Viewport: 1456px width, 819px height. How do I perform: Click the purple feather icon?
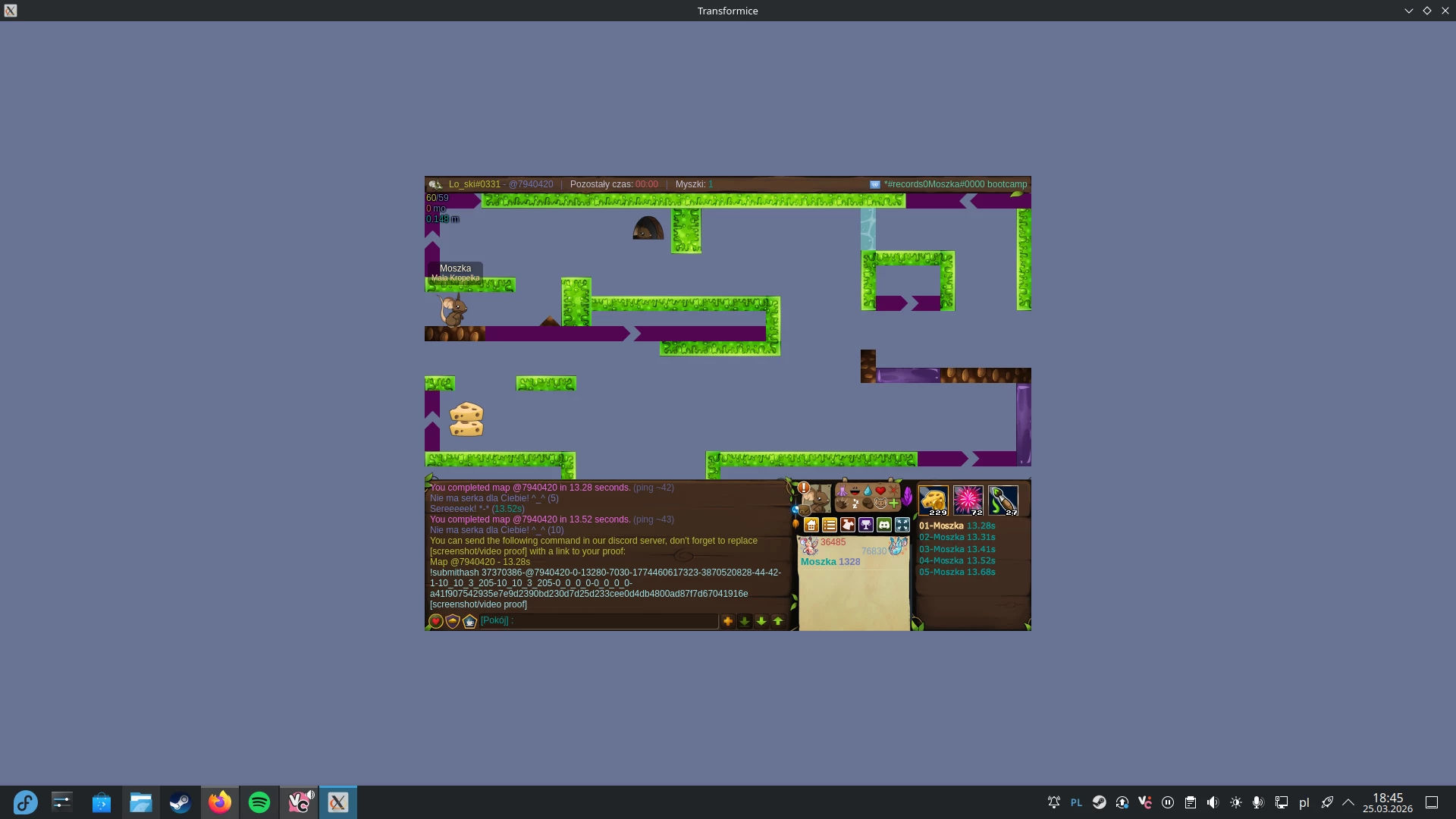(x=907, y=497)
